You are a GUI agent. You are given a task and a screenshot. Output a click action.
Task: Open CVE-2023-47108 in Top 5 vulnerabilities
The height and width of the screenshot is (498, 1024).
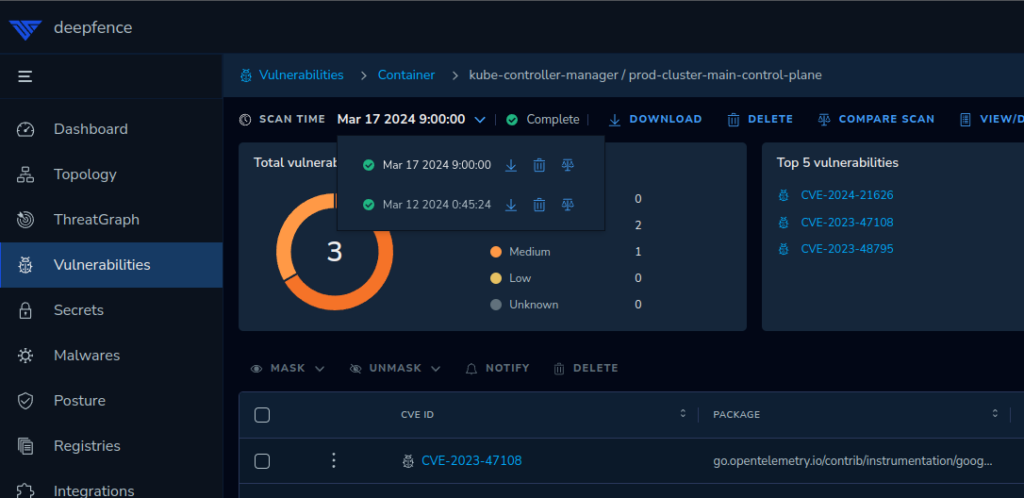click(x=847, y=222)
